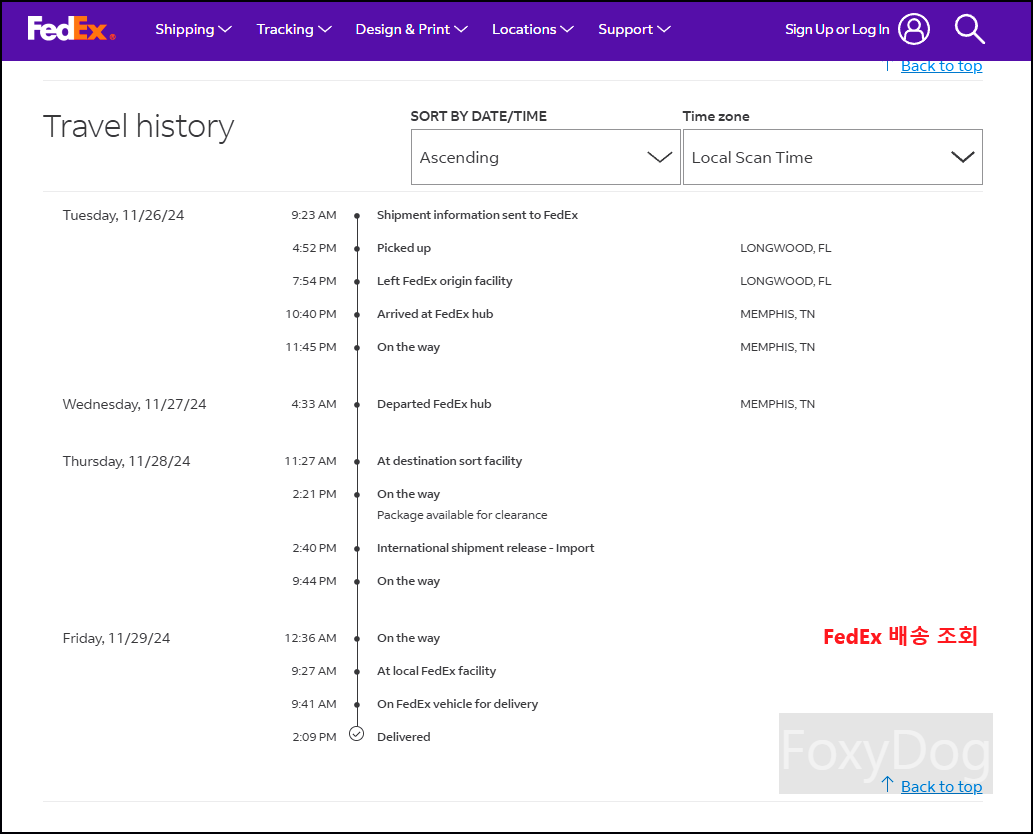Viewport: 1033px width, 834px height.
Task: Click the Delivered checkmark circle icon
Action: tap(356, 734)
